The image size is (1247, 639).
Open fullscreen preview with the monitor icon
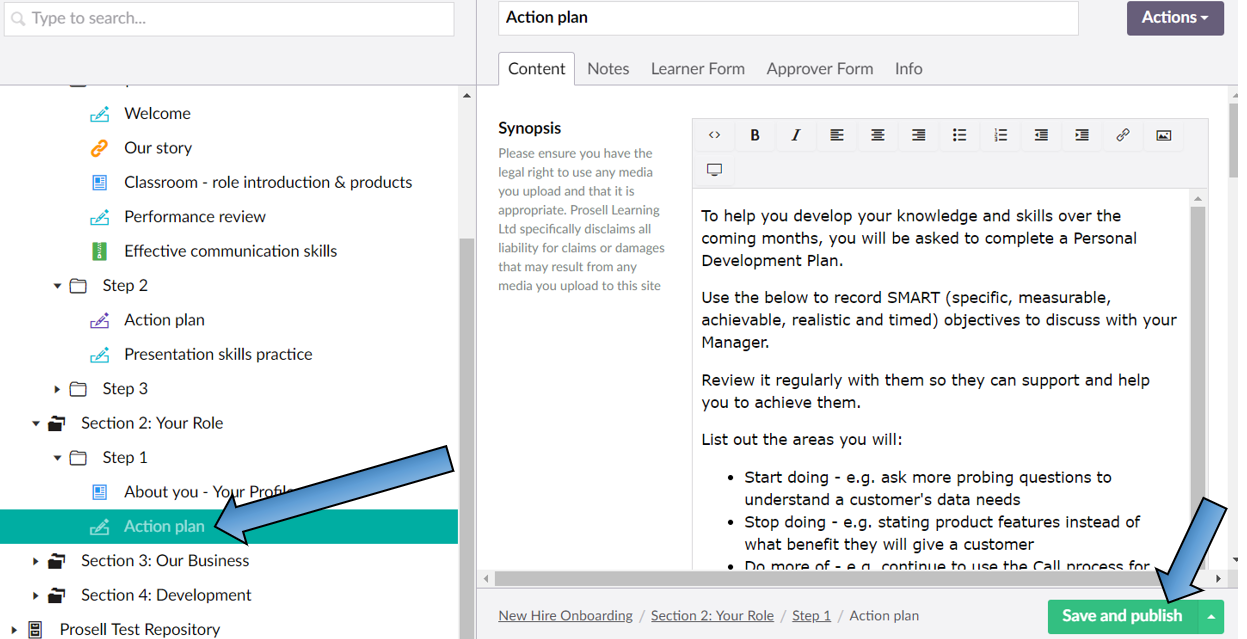point(714,169)
